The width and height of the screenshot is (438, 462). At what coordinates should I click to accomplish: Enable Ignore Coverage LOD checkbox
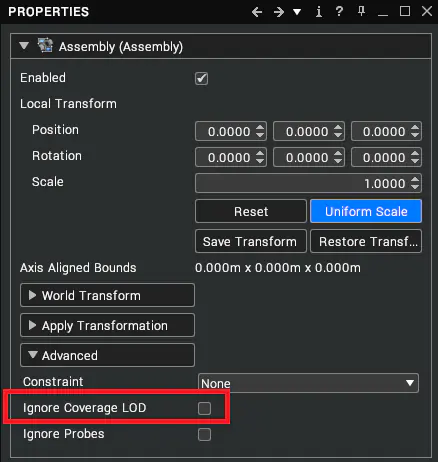[204, 408]
